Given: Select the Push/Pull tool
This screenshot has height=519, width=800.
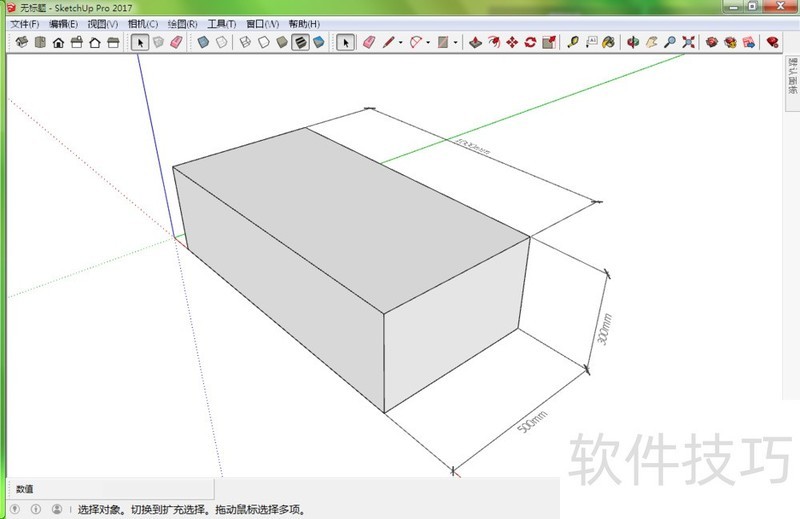Looking at the screenshot, I should 476,42.
